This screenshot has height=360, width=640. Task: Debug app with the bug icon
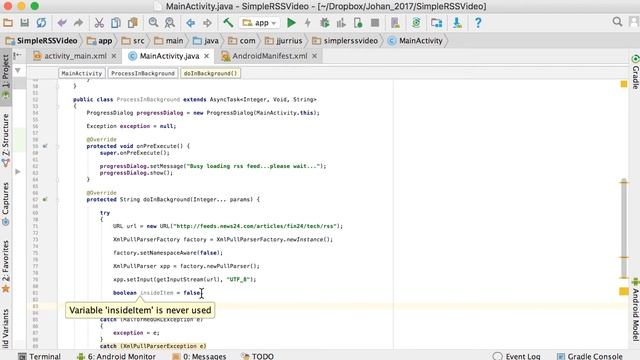click(x=325, y=23)
